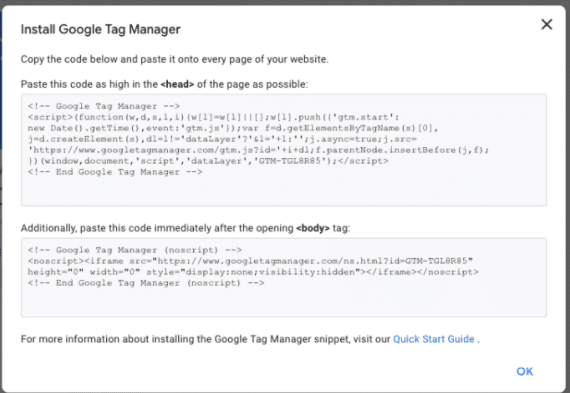570x393 pixels.
Task: Click inside the body noscript code box
Action: (284, 277)
